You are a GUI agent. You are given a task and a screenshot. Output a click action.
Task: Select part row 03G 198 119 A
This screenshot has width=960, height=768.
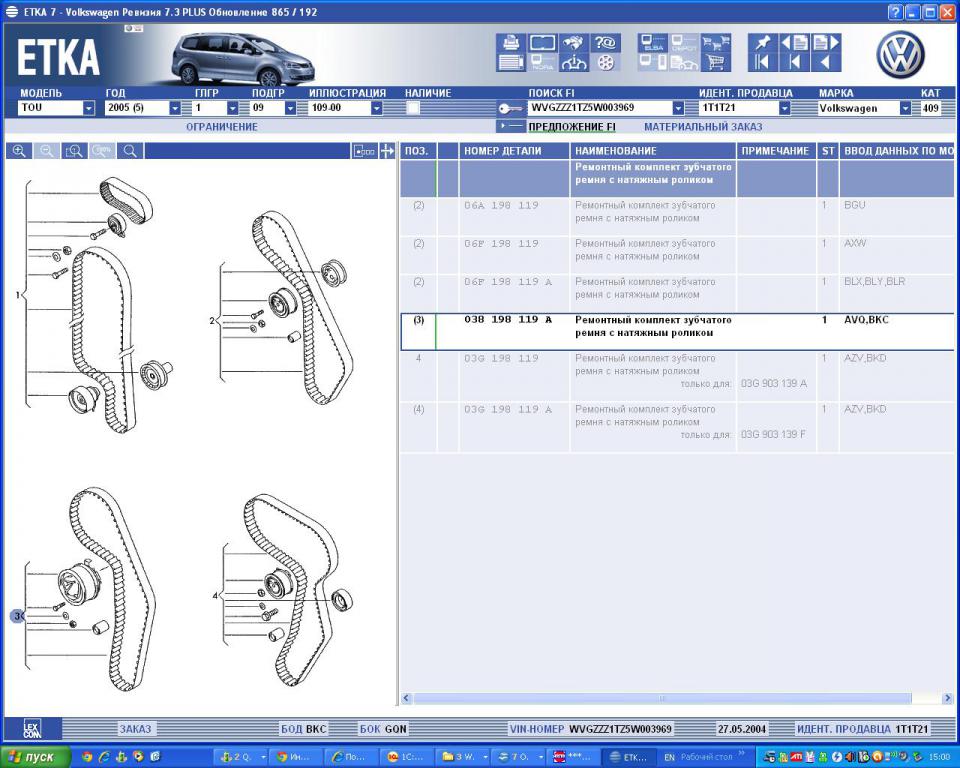(x=677, y=427)
